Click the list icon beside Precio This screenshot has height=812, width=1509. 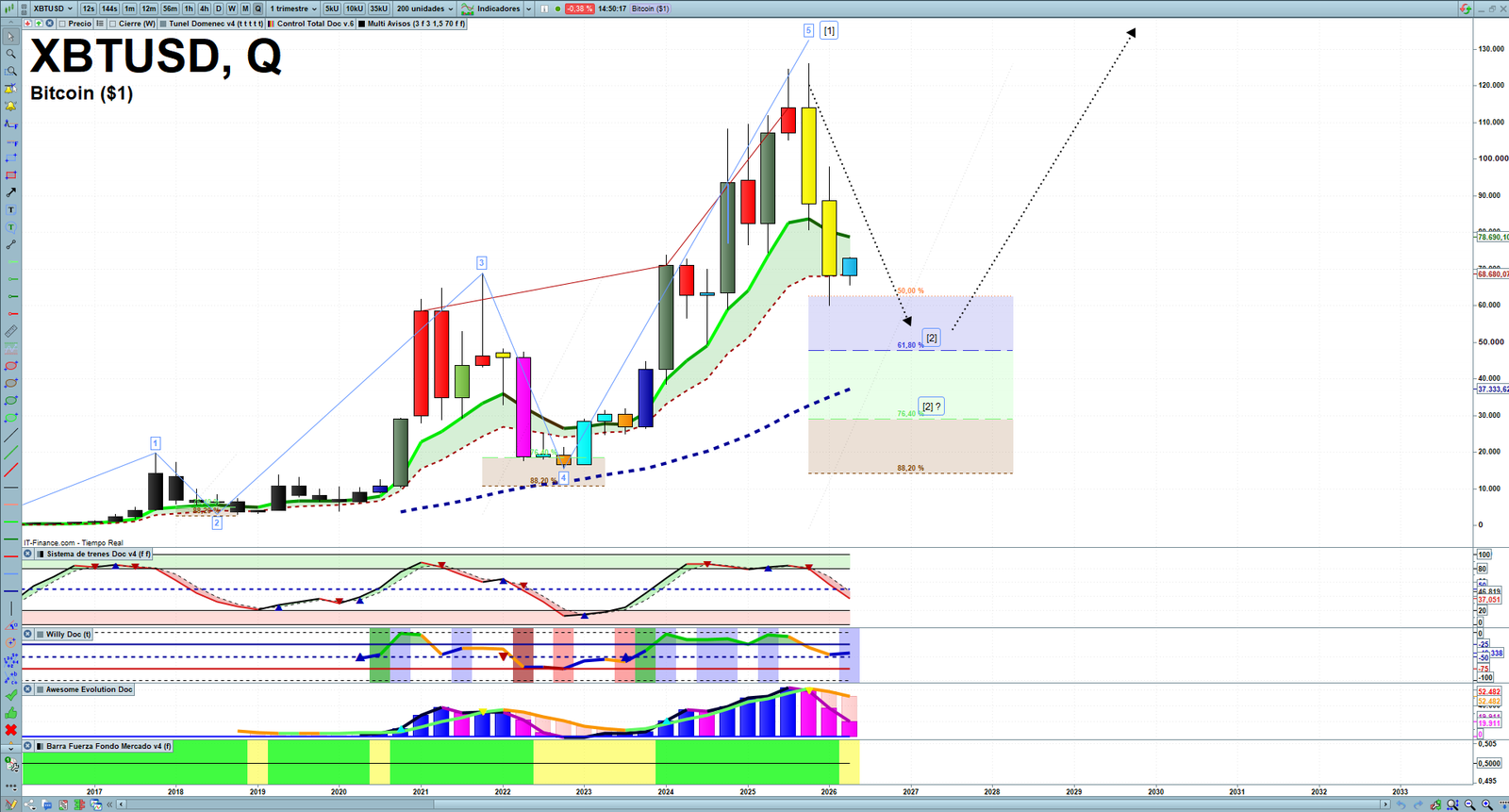click(100, 24)
